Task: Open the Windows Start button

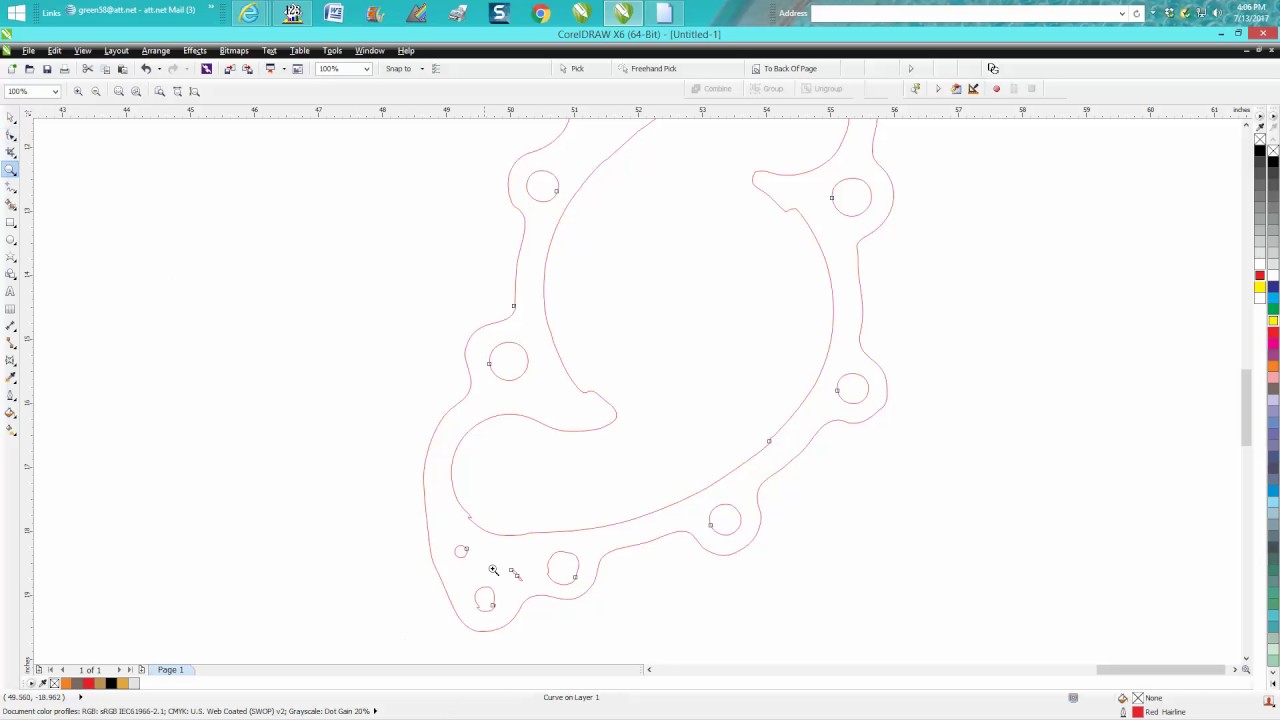Action: pos(16,14)
